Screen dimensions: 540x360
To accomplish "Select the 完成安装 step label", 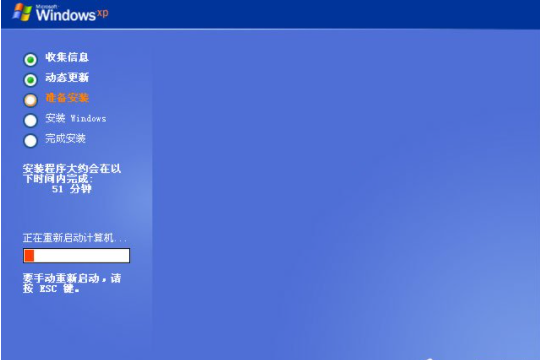I will click(65, 138).
